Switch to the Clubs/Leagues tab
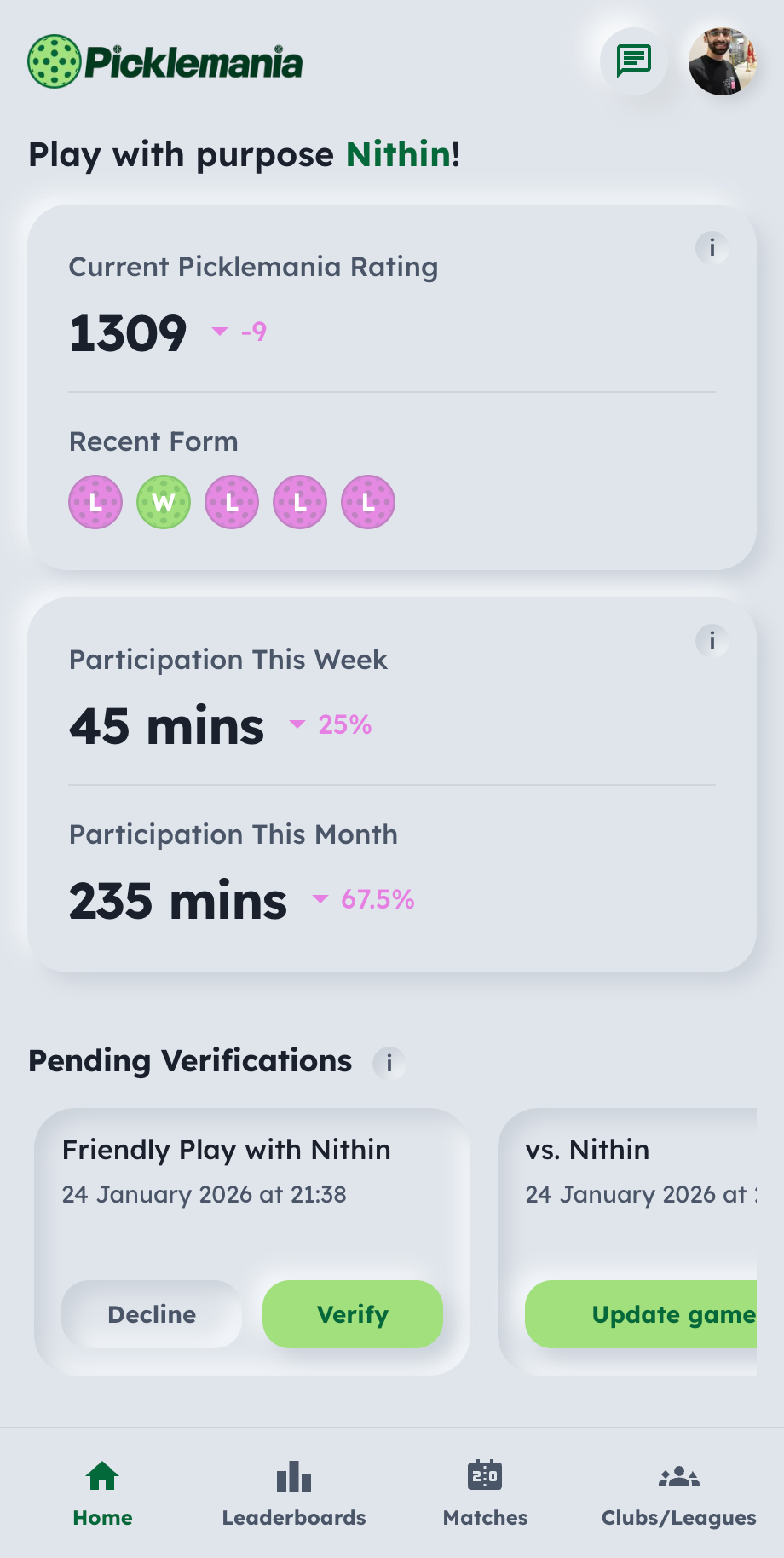The height and width of the screenshot is (1558, 784). click(x=677, y=1492)
